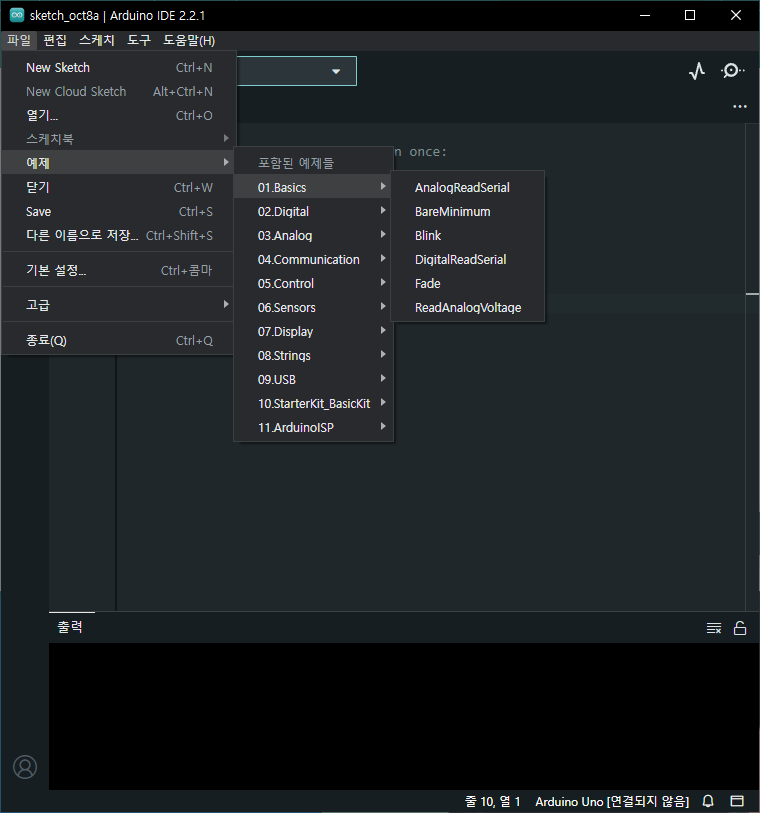
Task: Open the DigitalReadSerial example
Action: (x=468, y=259)
